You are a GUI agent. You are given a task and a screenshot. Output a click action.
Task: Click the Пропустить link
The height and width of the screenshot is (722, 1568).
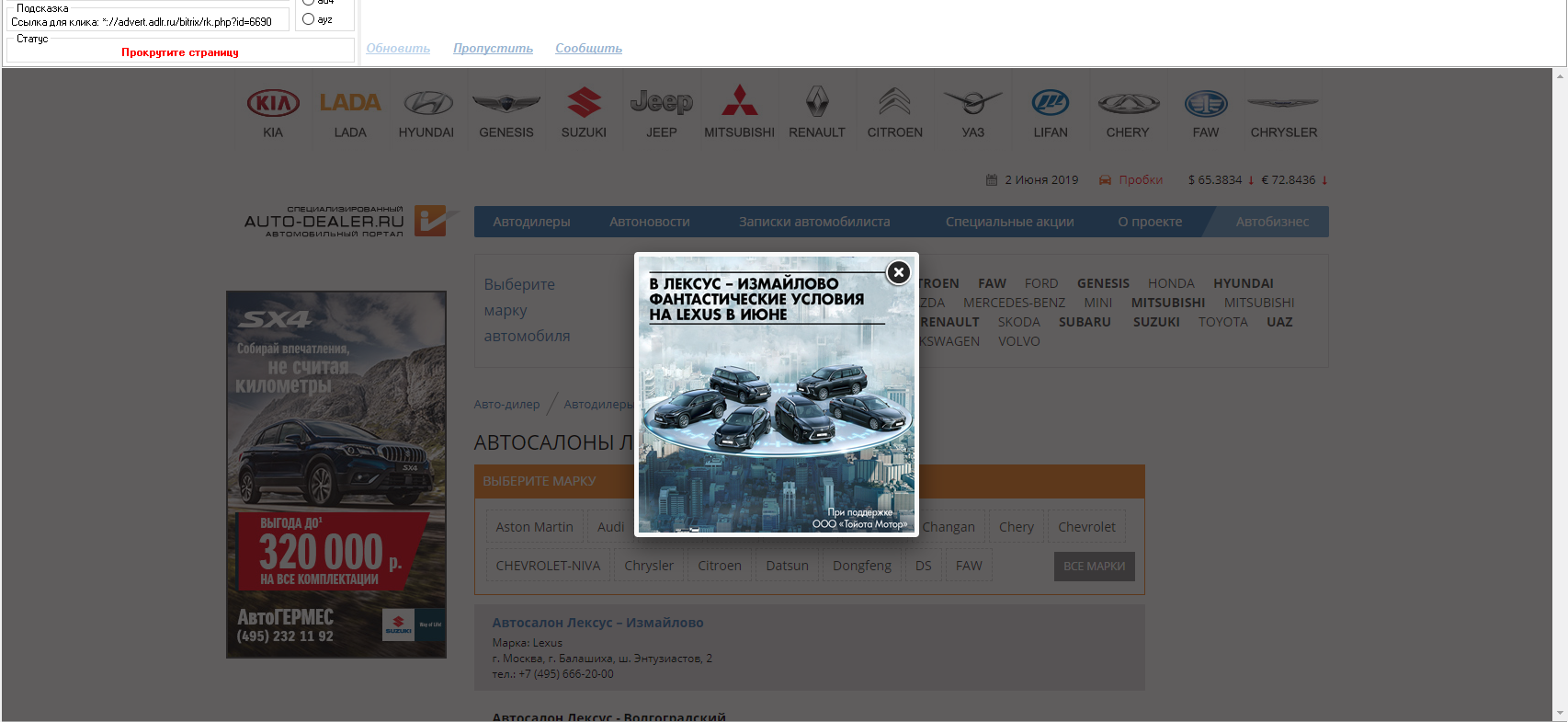click(x=493, y=48)
